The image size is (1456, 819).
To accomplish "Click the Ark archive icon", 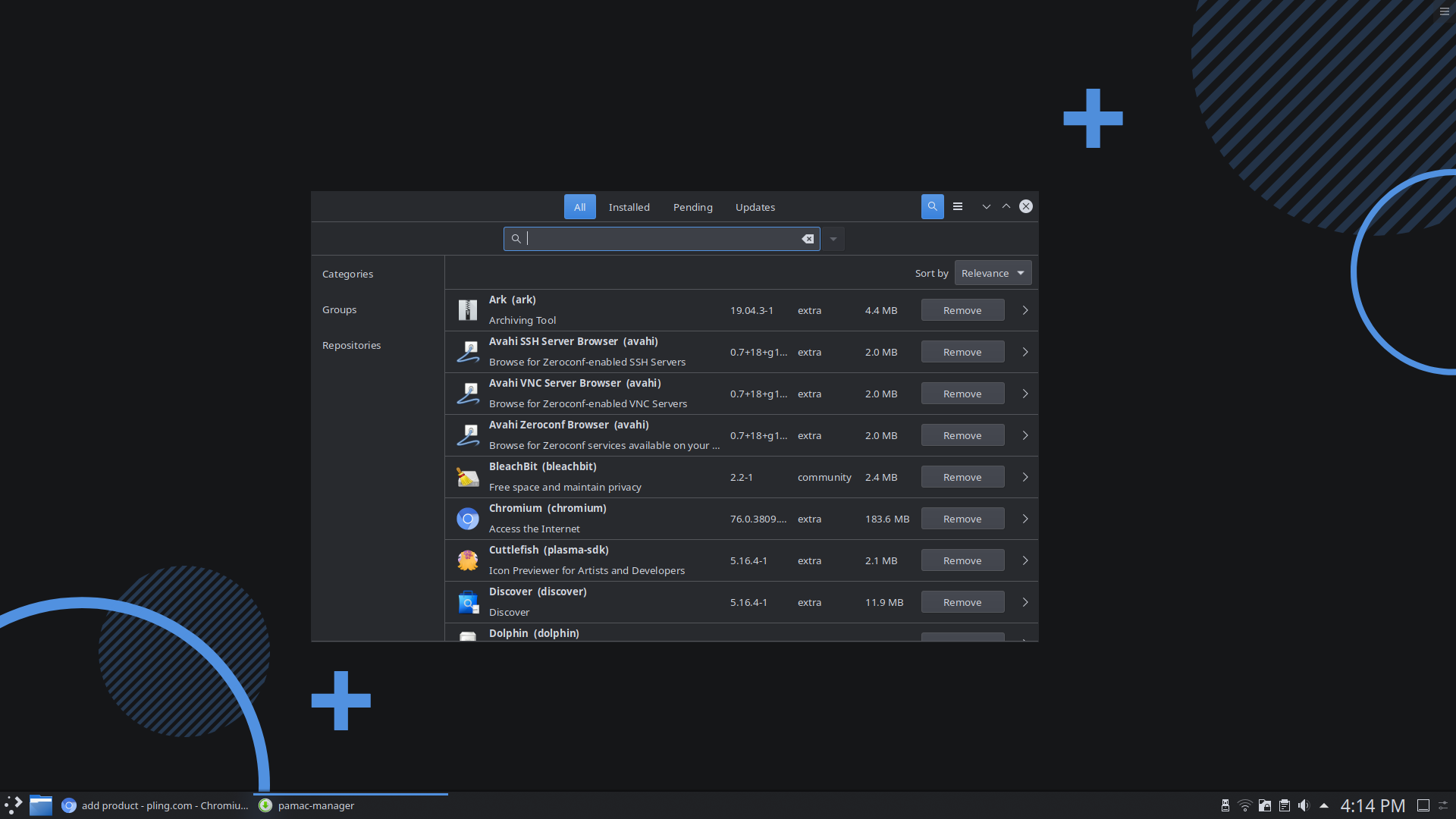I will coord(468,310).
